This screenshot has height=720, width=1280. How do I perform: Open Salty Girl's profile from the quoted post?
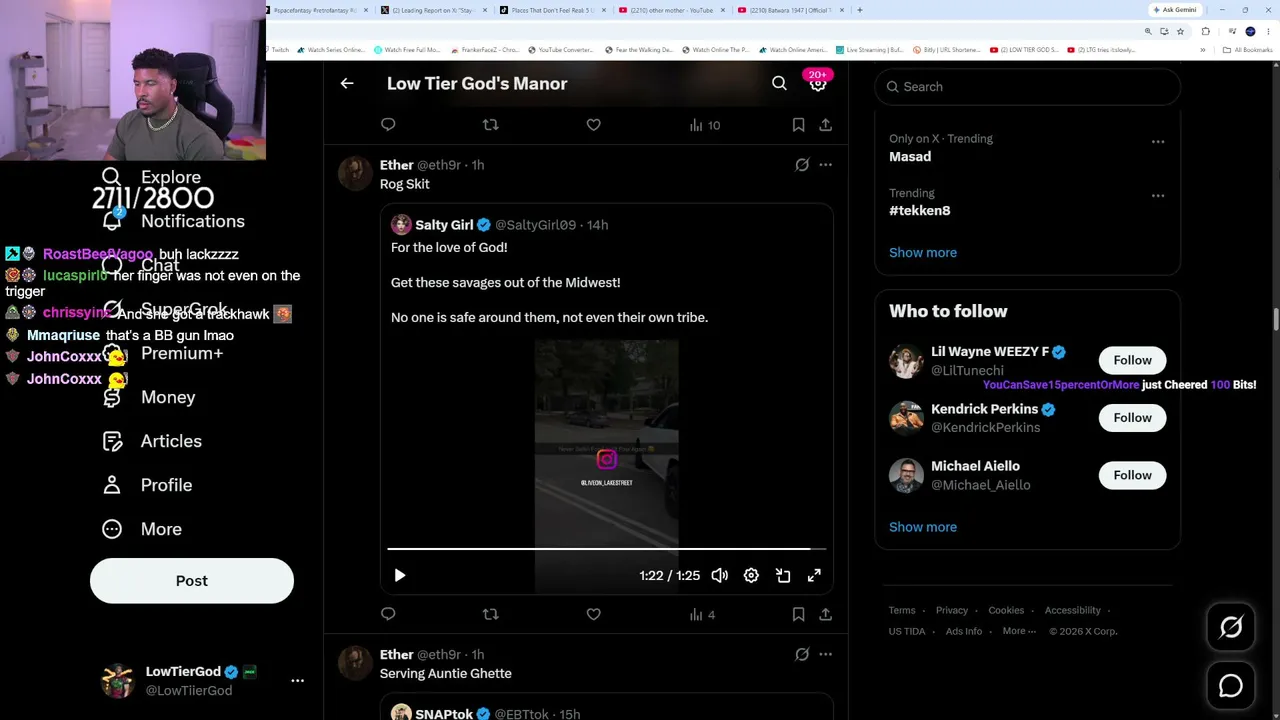pos(444,225)
